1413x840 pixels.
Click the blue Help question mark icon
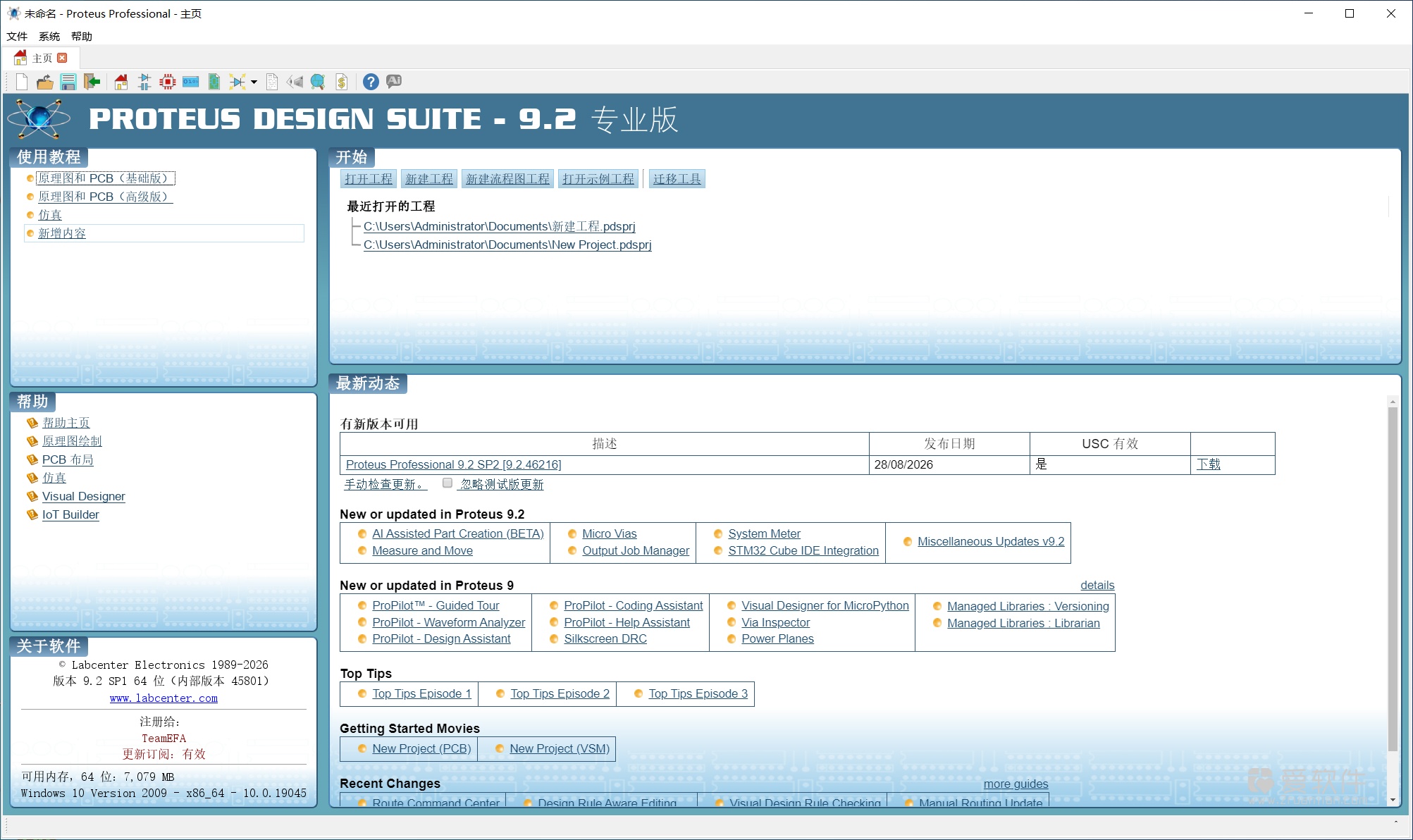371,82
